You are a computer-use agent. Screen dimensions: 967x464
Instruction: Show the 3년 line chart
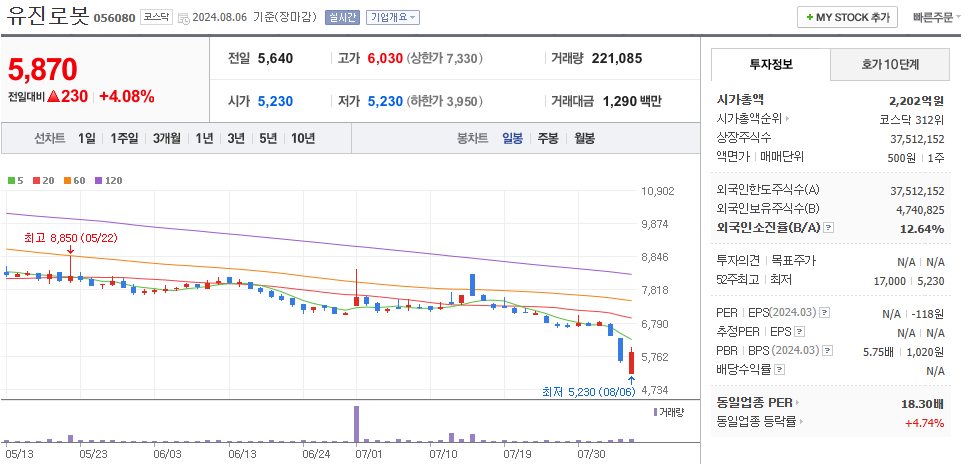click(x=236, y=138)
